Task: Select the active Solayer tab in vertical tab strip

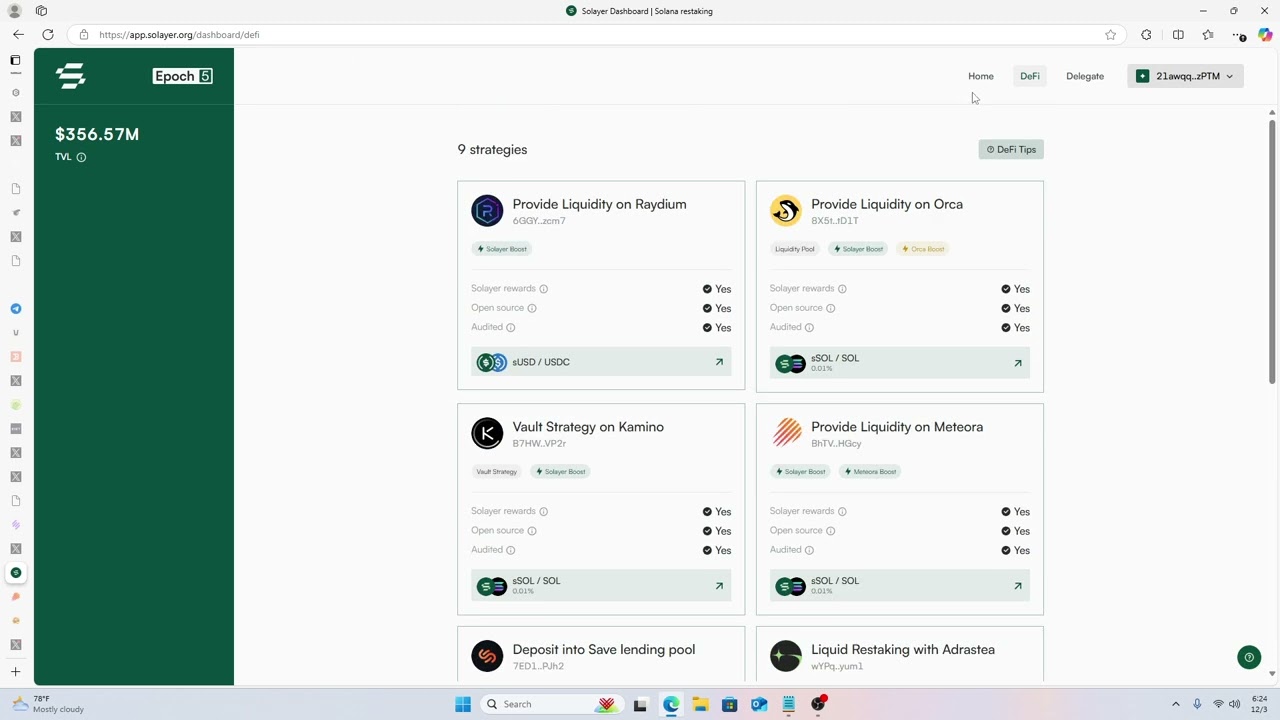Action: point(15,573)
